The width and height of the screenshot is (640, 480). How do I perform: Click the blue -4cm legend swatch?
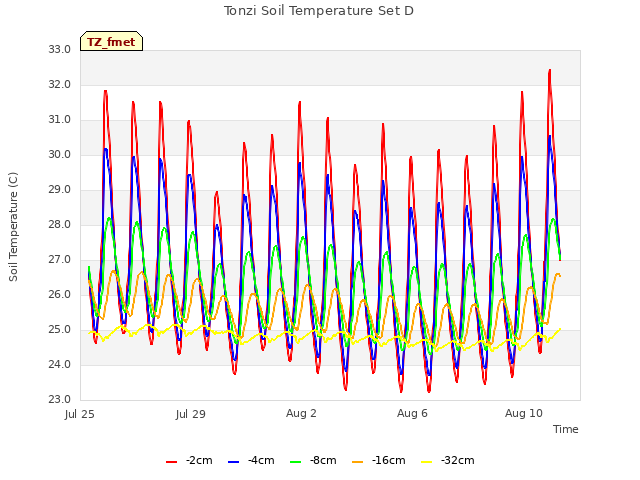[x=233, y=462]
